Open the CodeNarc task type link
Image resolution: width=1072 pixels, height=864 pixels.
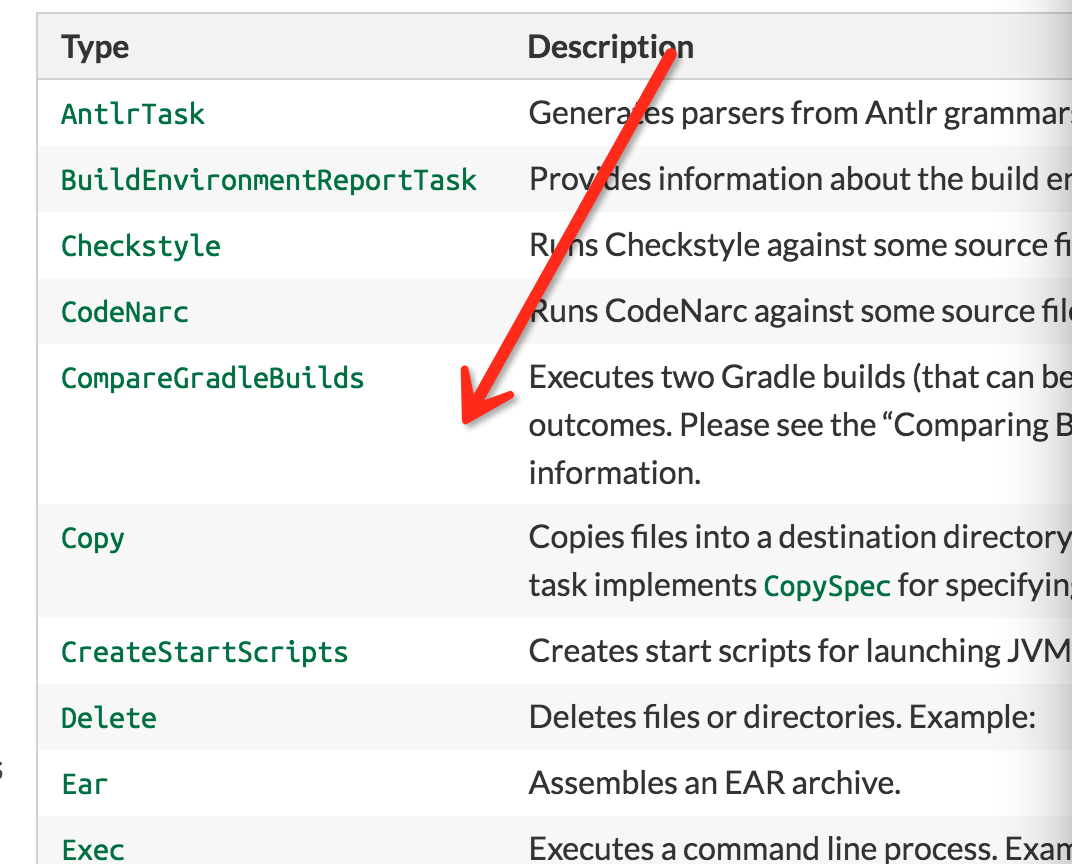124,312
